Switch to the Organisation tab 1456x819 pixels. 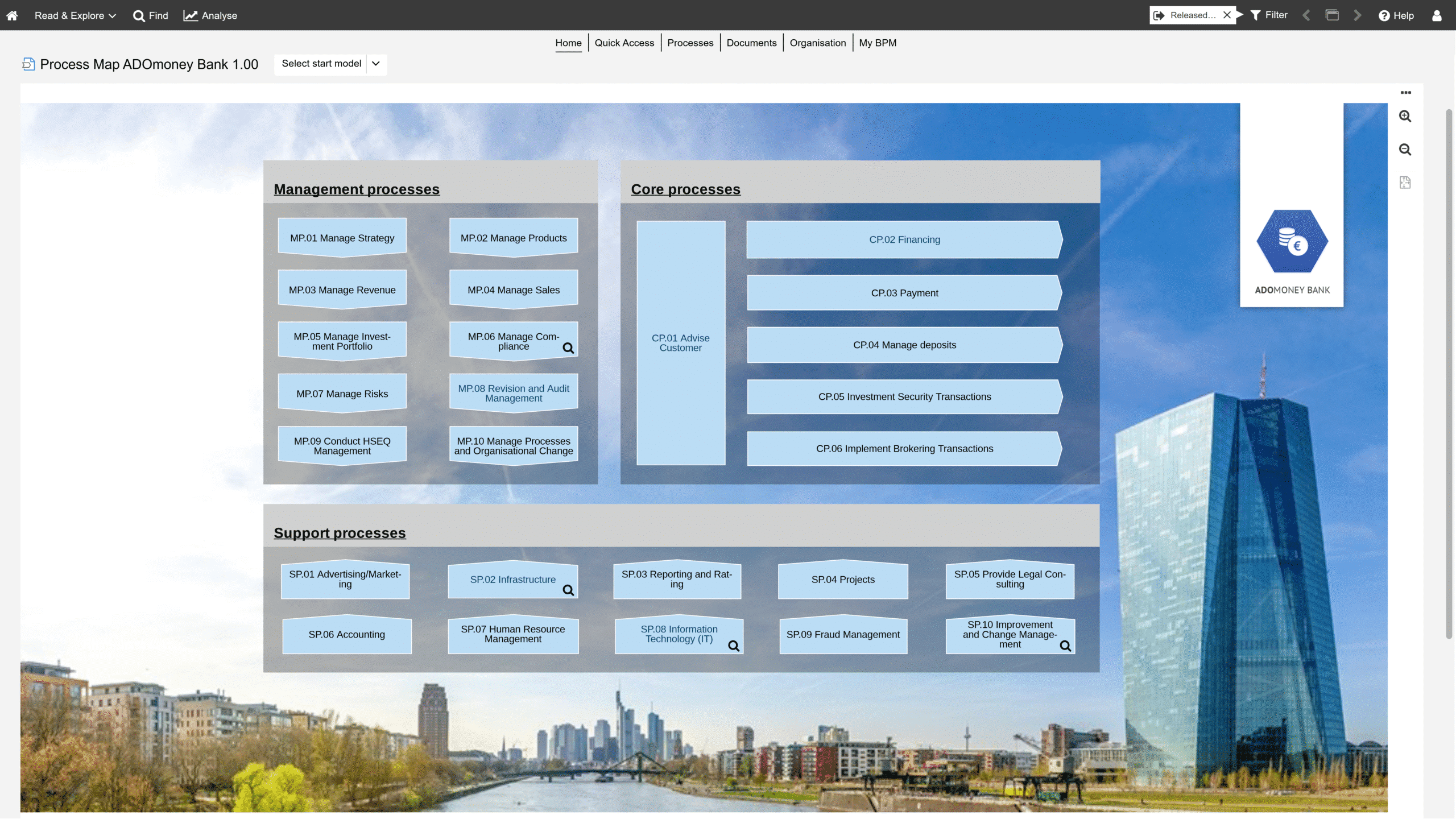tap(817, 43)
